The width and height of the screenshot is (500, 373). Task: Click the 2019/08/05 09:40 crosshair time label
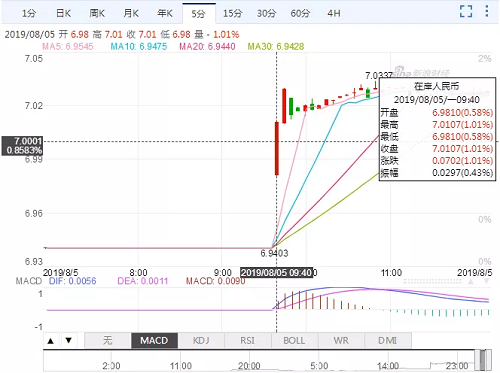277,273
